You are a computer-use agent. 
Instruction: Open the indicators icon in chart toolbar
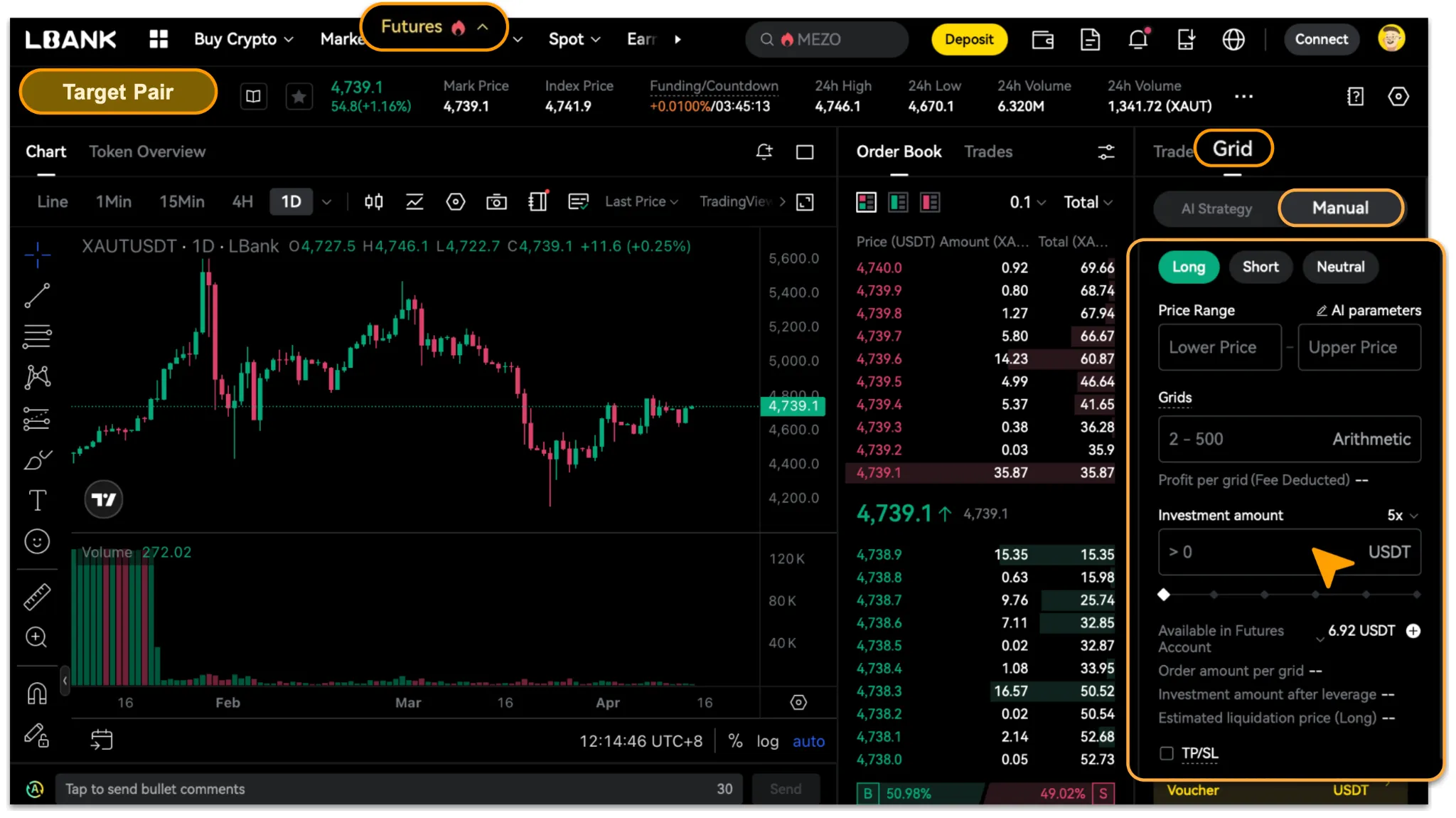click(414, 202)
